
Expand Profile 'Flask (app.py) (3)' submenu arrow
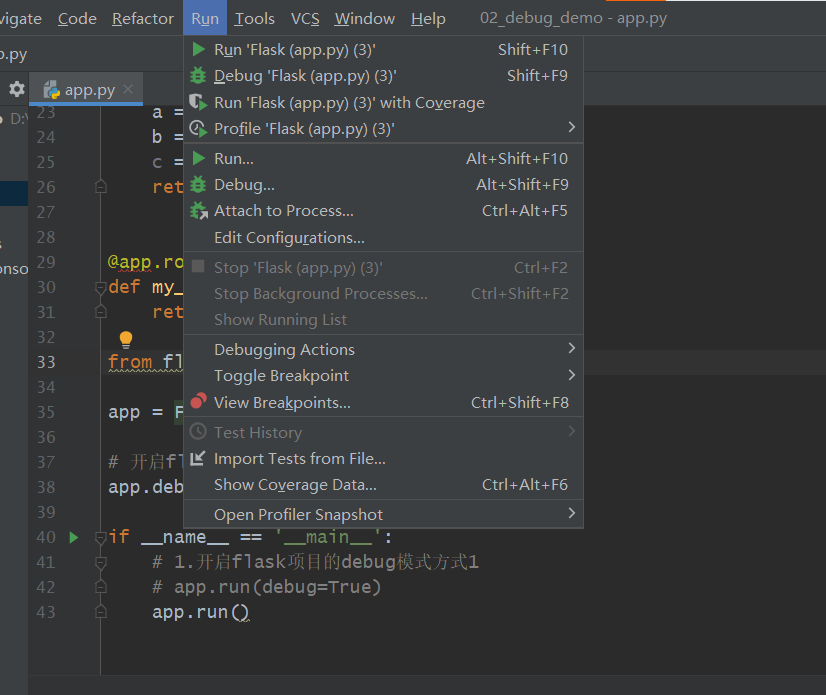pyautogui.click(x=572, y=127)
